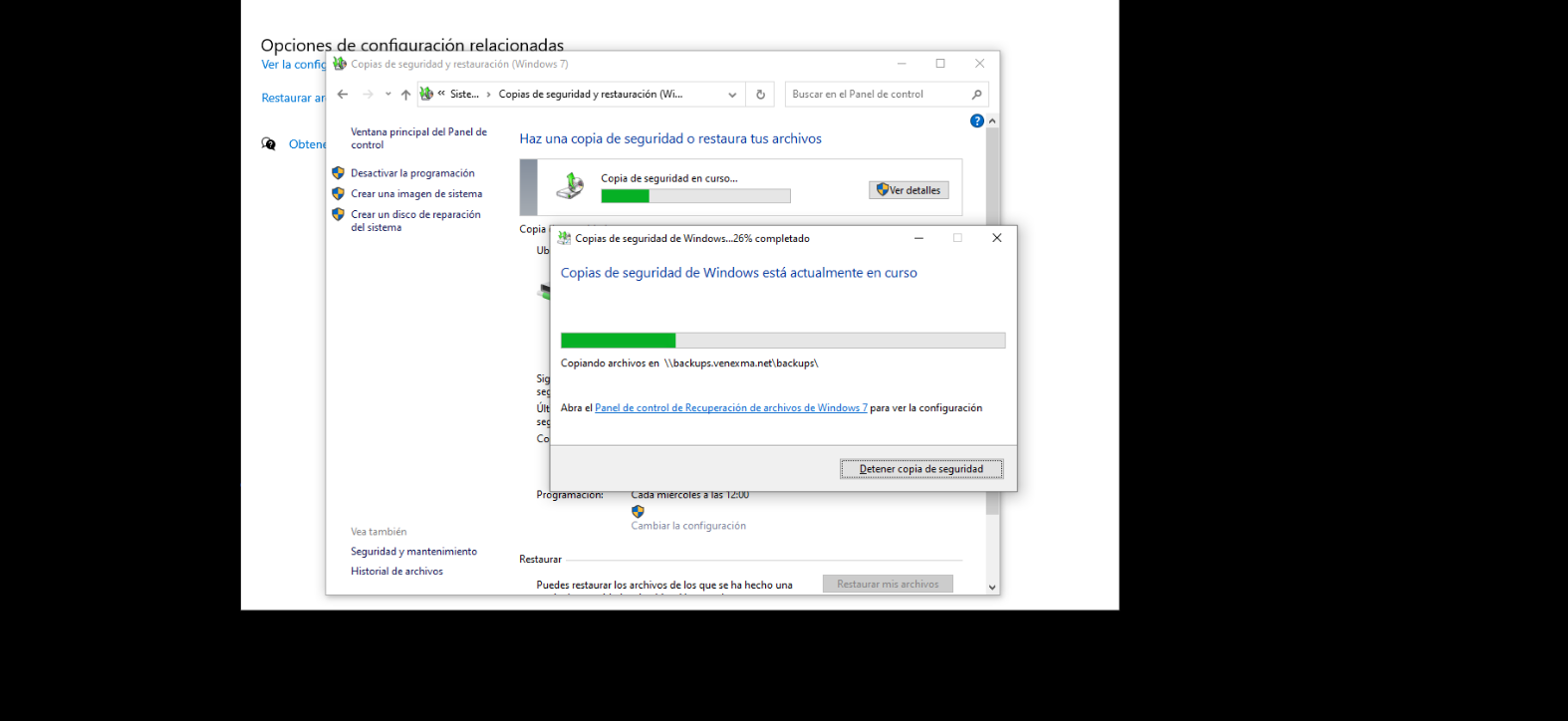Click the backup dialog title bar icon
The image size is (1568, 721).
coord(564,238)
